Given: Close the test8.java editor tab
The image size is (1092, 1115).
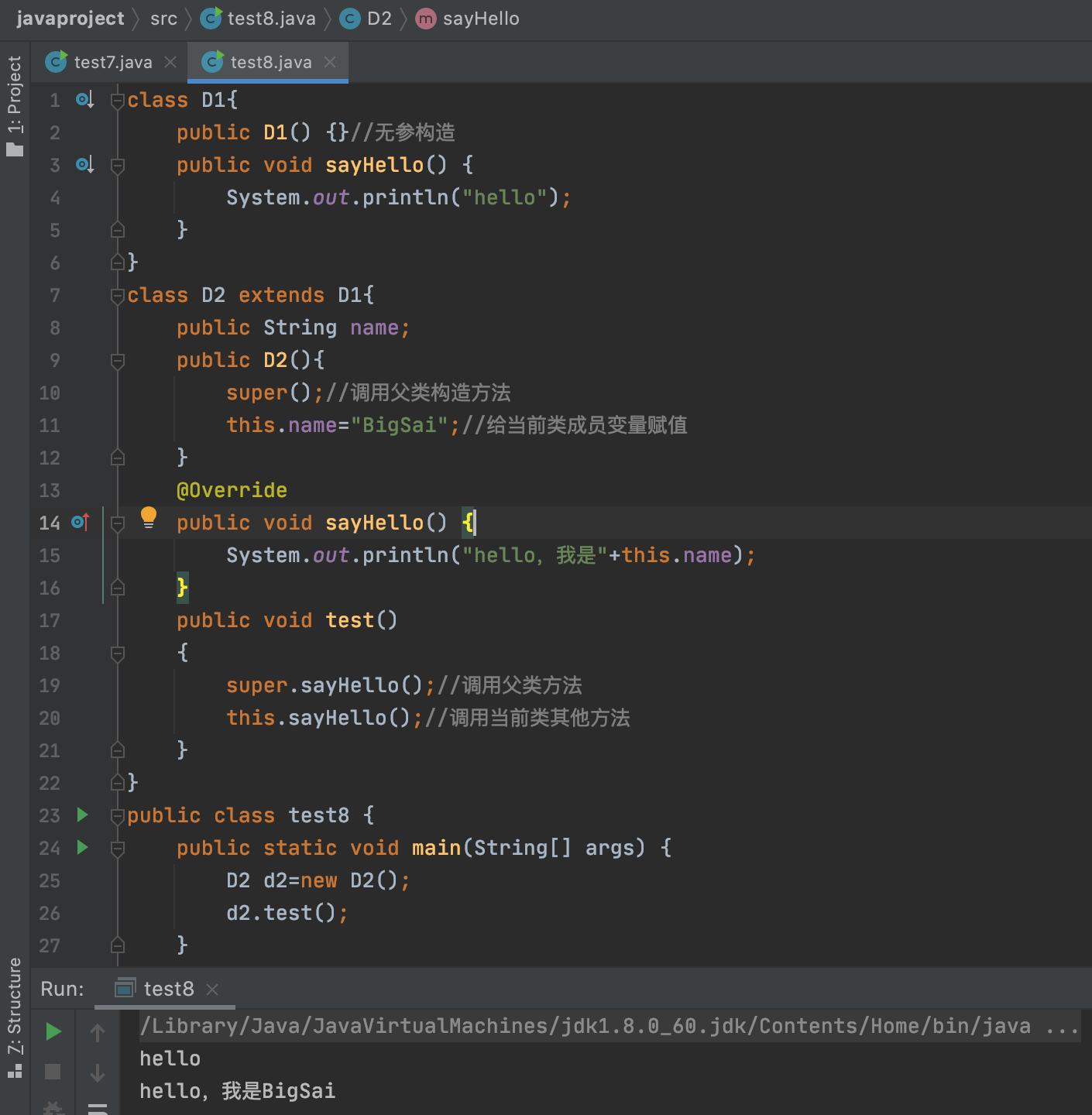Looking at the screenshot, I should (x=330, y=62).
